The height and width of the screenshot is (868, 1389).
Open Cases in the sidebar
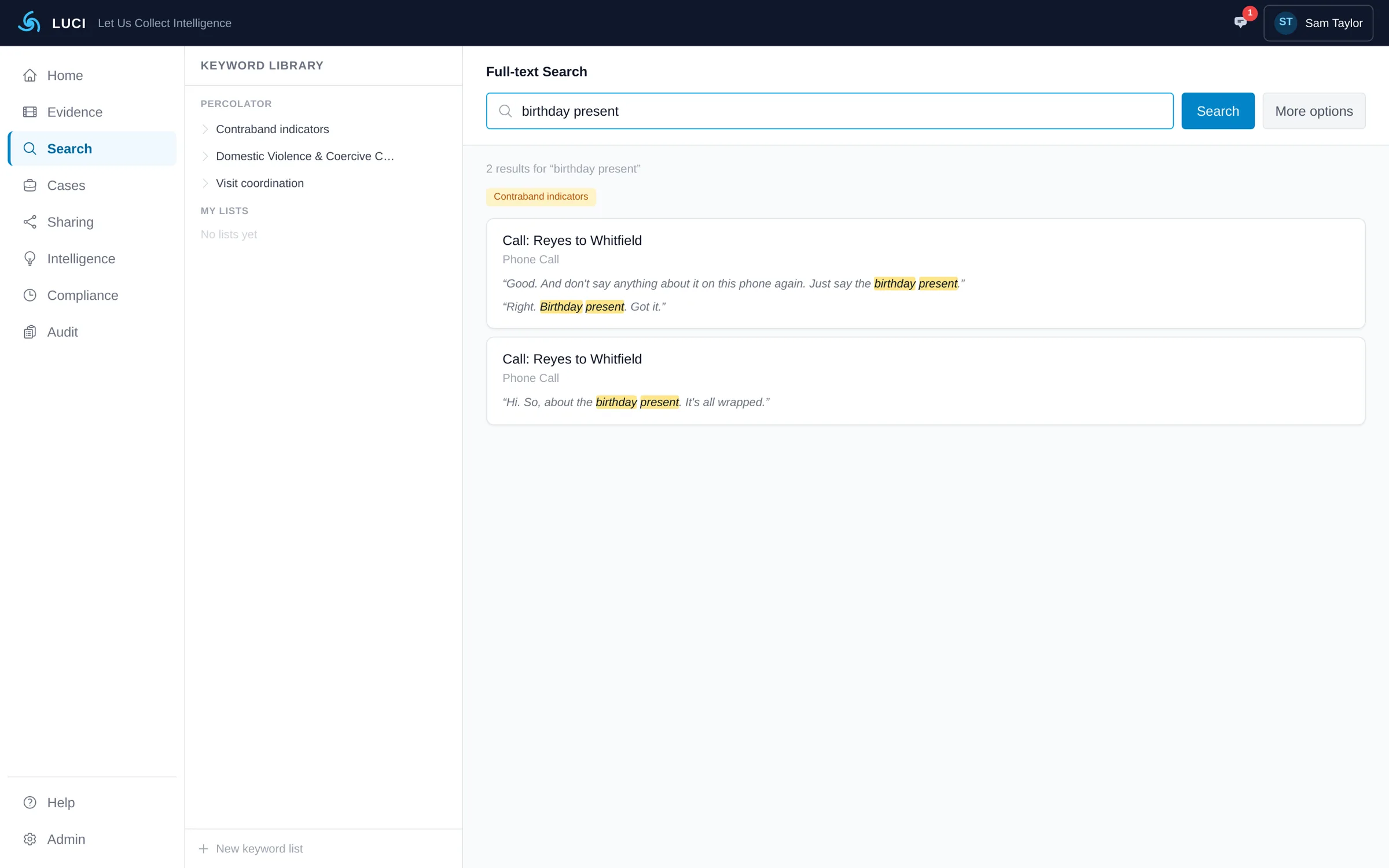[x=92, y=185]
